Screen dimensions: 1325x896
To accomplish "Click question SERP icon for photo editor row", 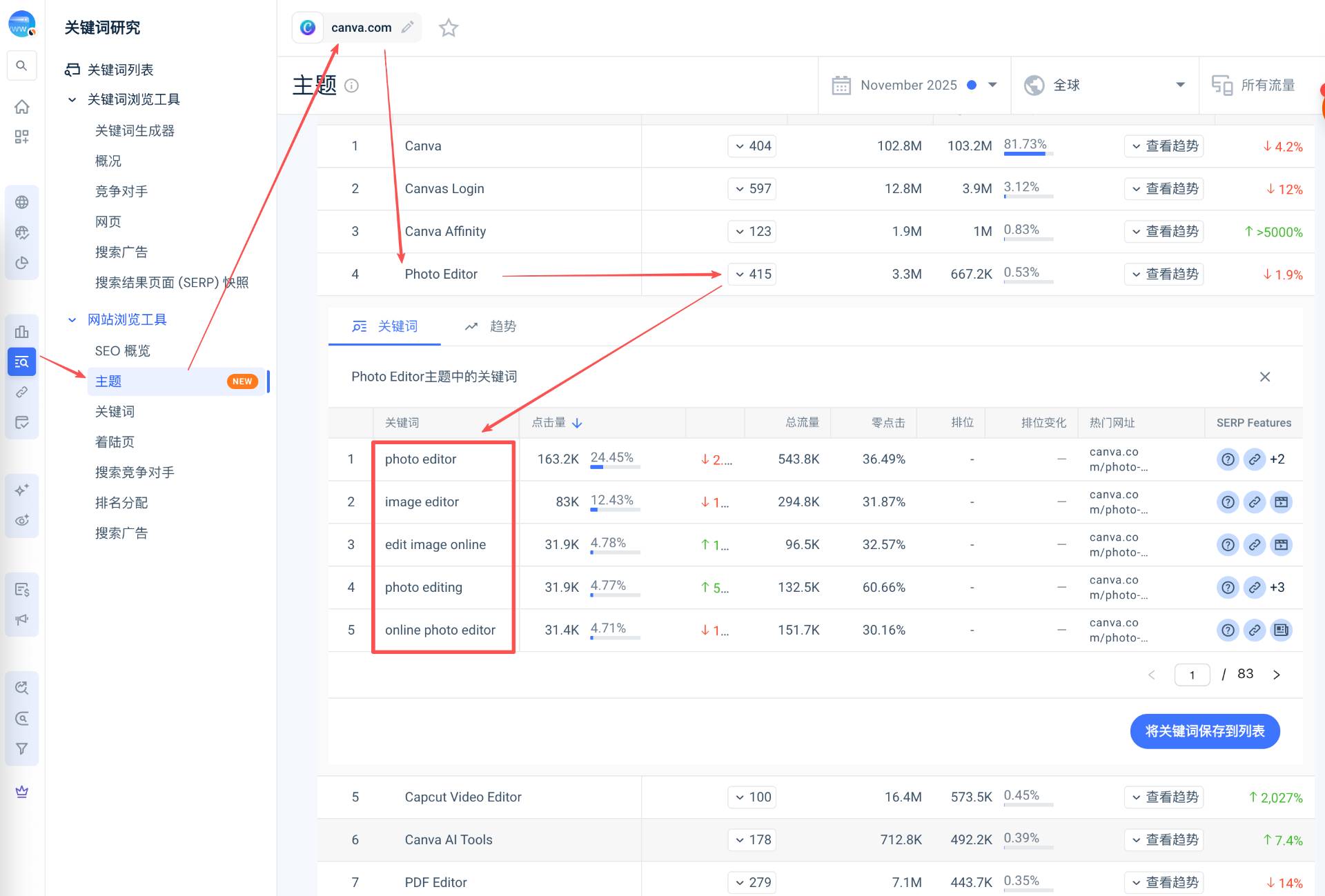I will (1228, 459).
